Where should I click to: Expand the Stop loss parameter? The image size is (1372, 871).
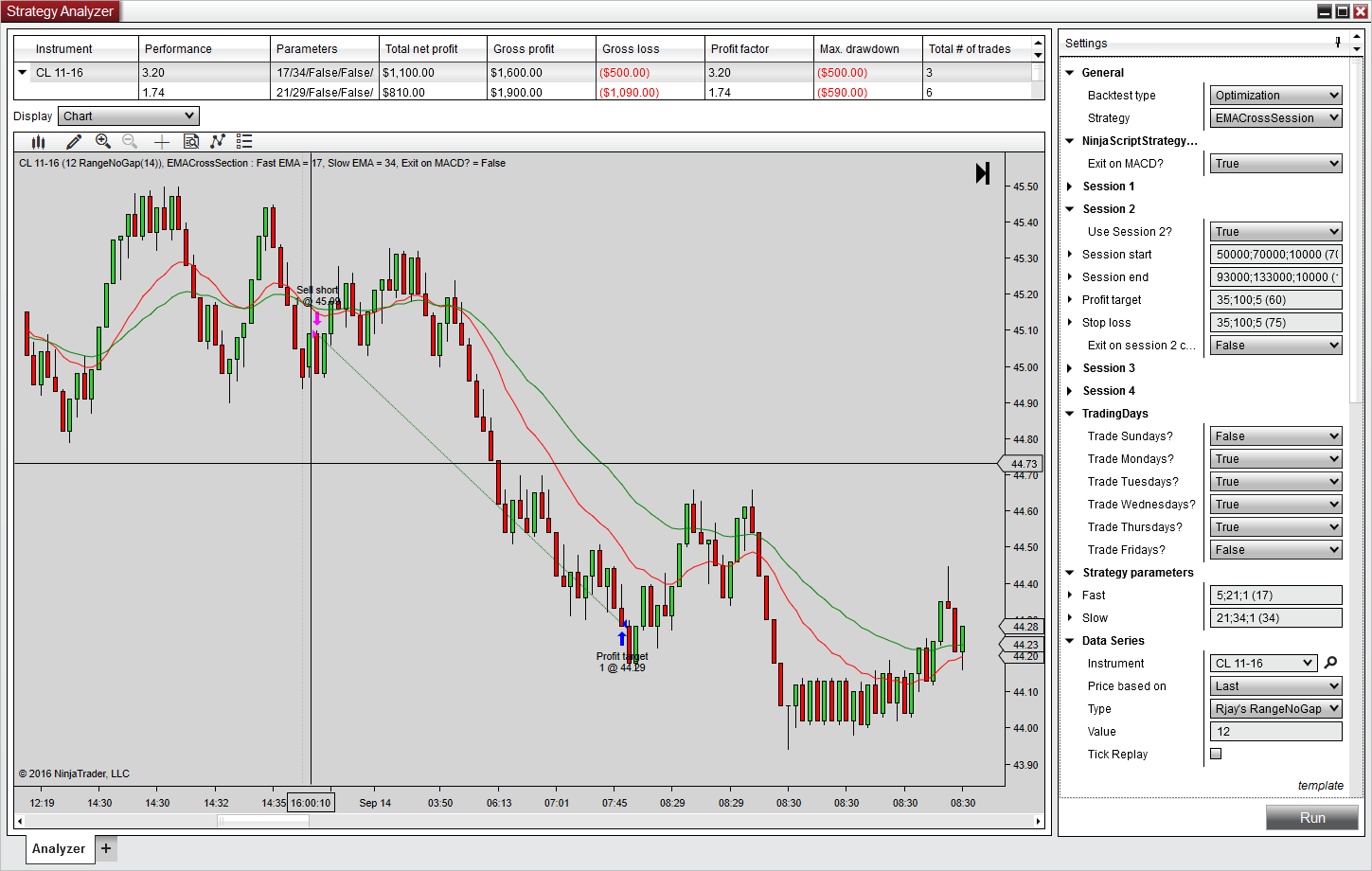pyautogui.click(x=1070, y=323)
